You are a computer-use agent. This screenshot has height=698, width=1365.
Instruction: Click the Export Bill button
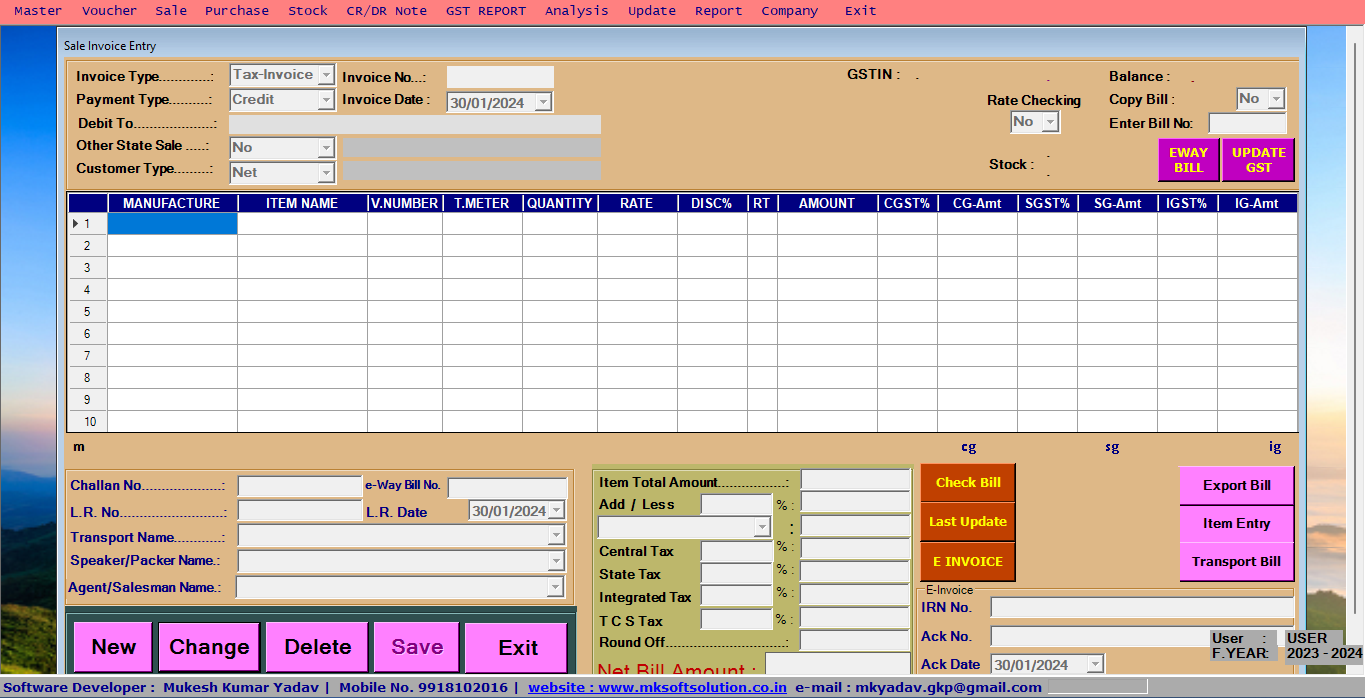1236,486
